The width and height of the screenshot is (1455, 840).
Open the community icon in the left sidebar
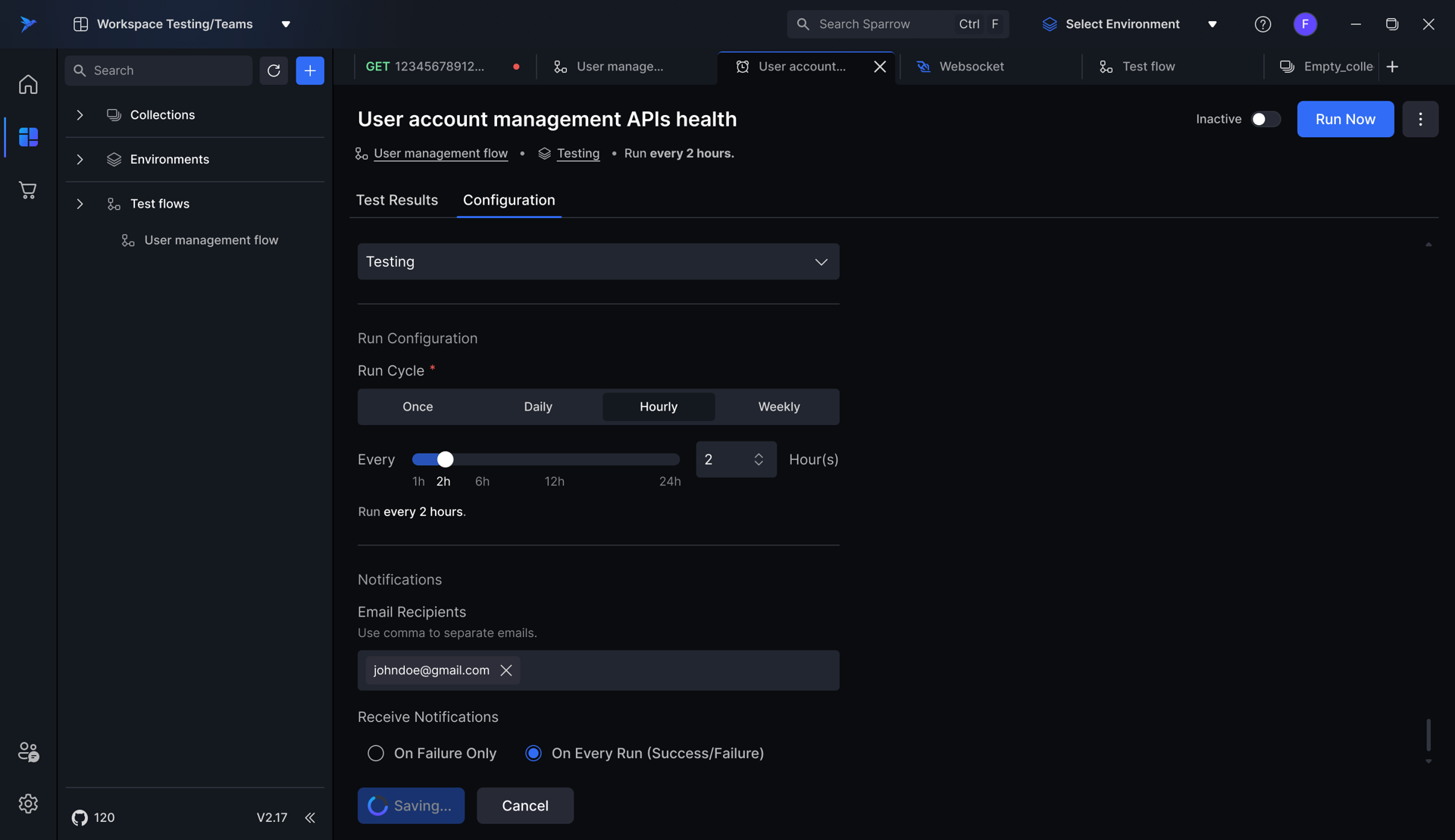coord(28,751)
